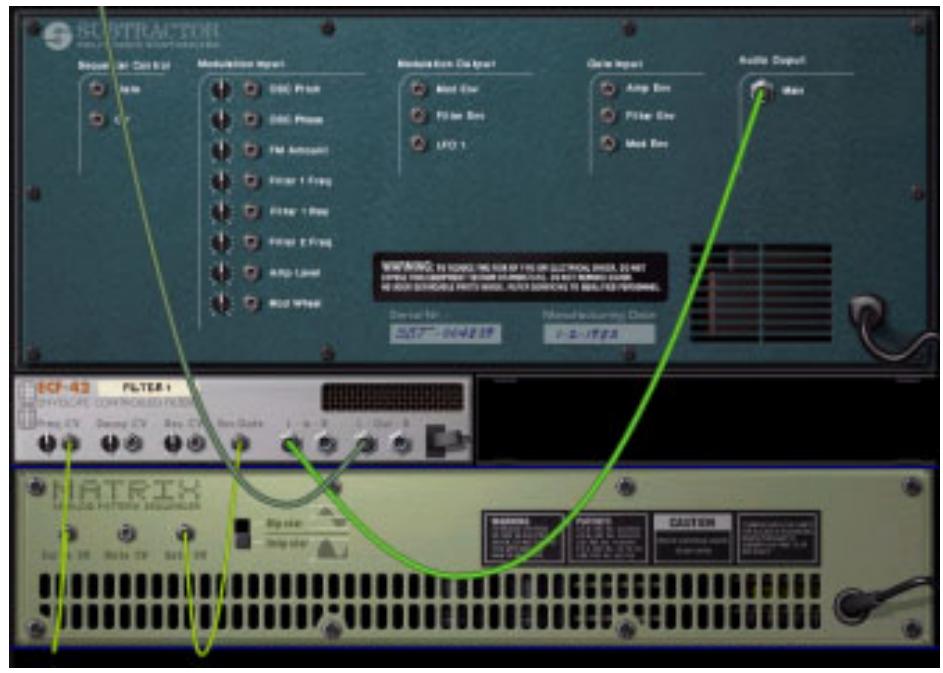Click the Amp Env gate input jack
The image size is (943, 673).
click(607, 86)
